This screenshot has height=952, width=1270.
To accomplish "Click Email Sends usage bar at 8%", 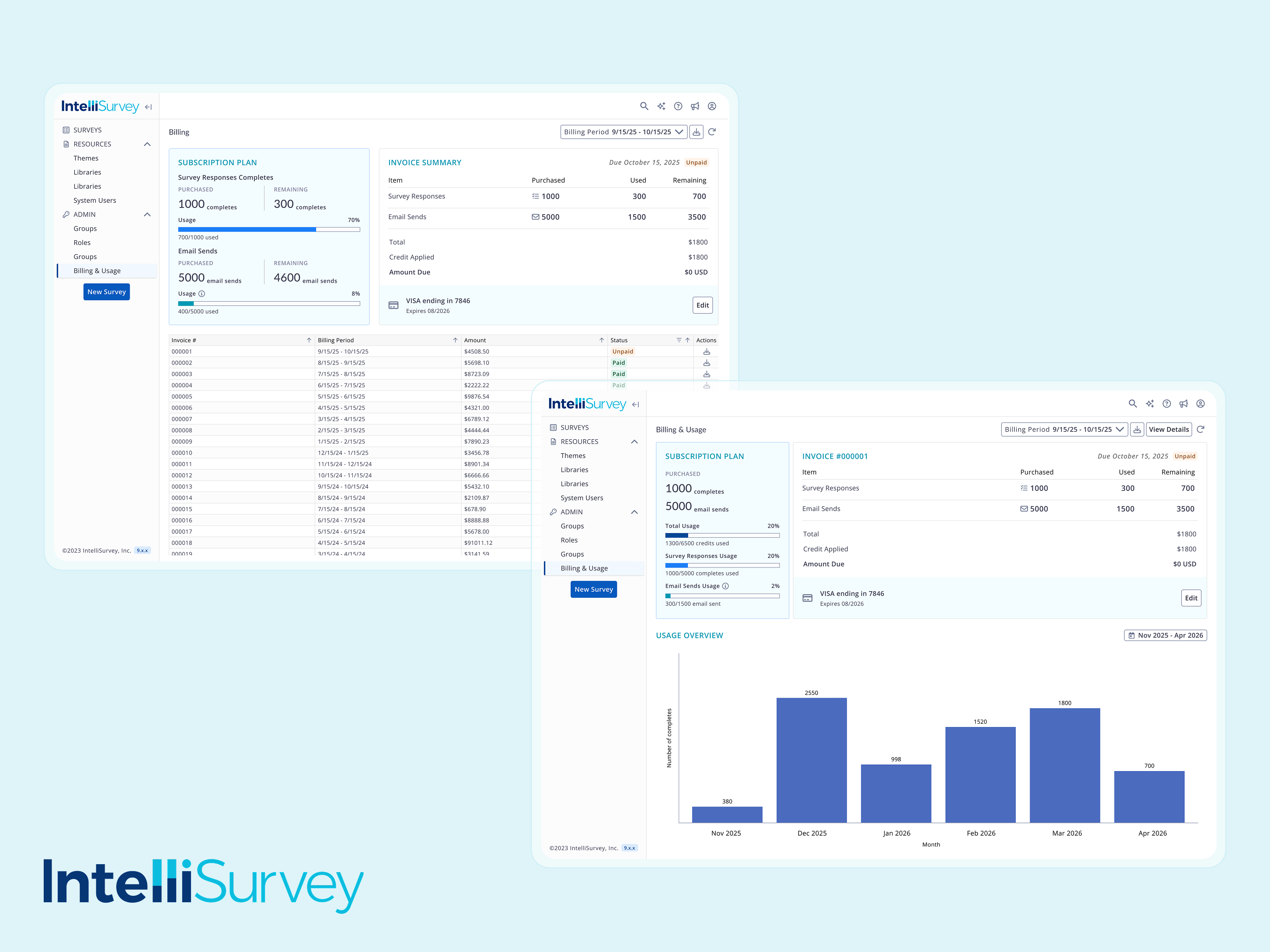I will click(269, 304).
